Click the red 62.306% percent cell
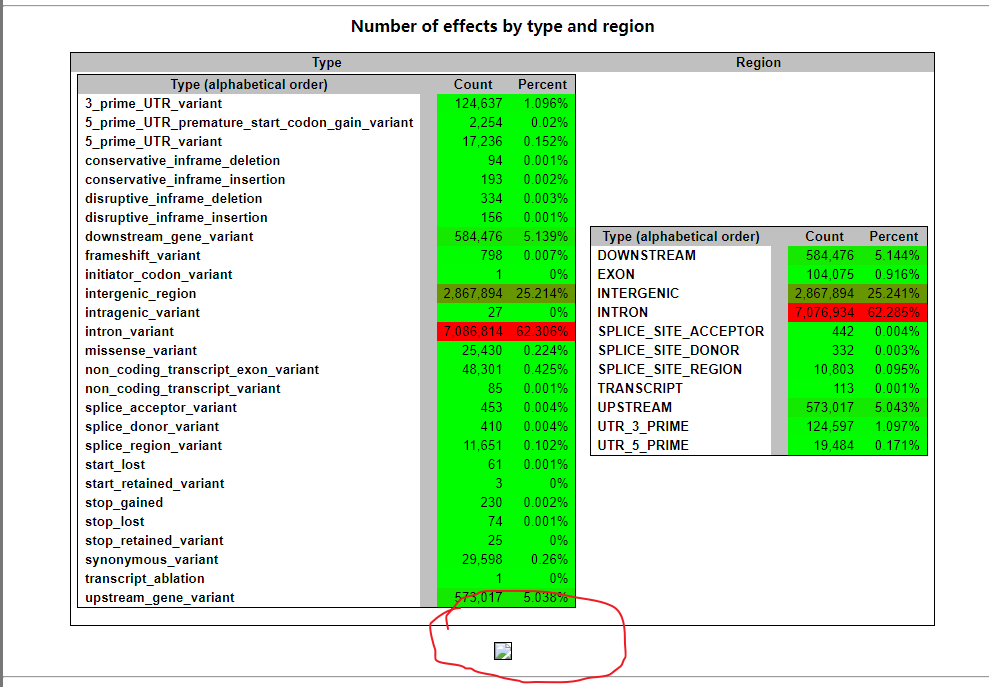Viewport: 989px width, 687px height. [543, 331]
